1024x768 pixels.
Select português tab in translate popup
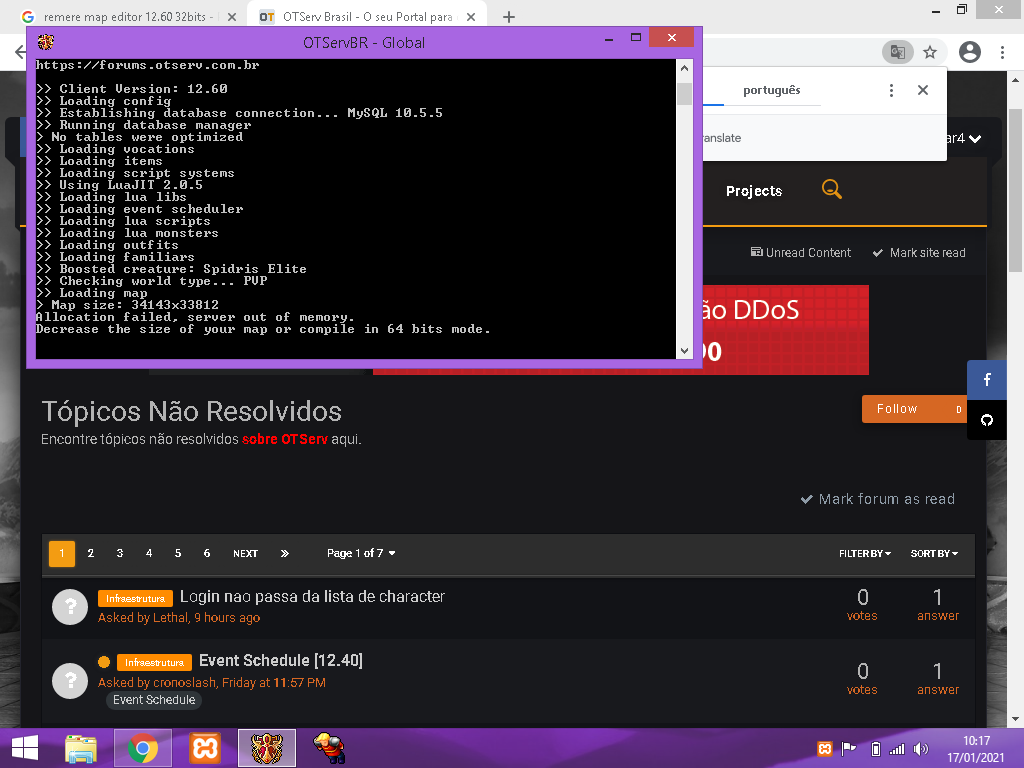pos(771,90)
